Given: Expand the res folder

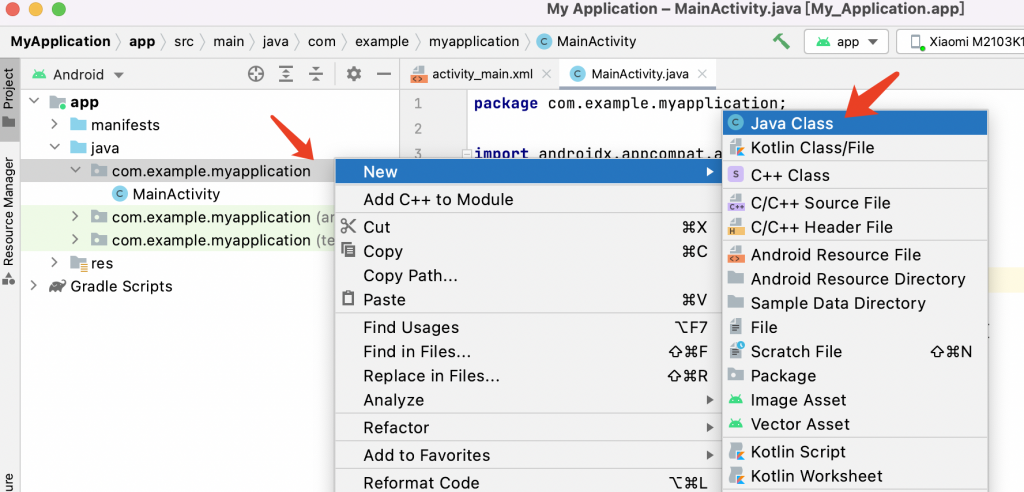Looking at the screenshot, I should (55, 263).
